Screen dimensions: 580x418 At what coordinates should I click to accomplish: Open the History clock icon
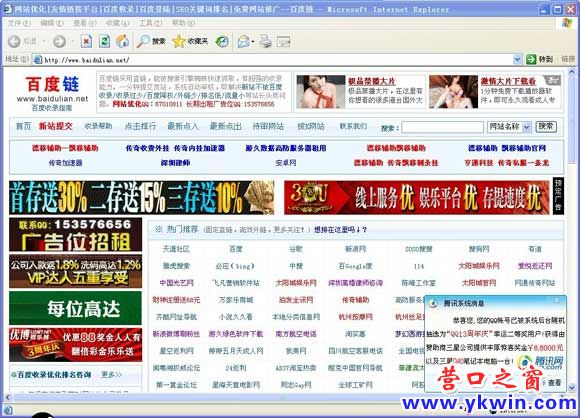pos(222,41)
